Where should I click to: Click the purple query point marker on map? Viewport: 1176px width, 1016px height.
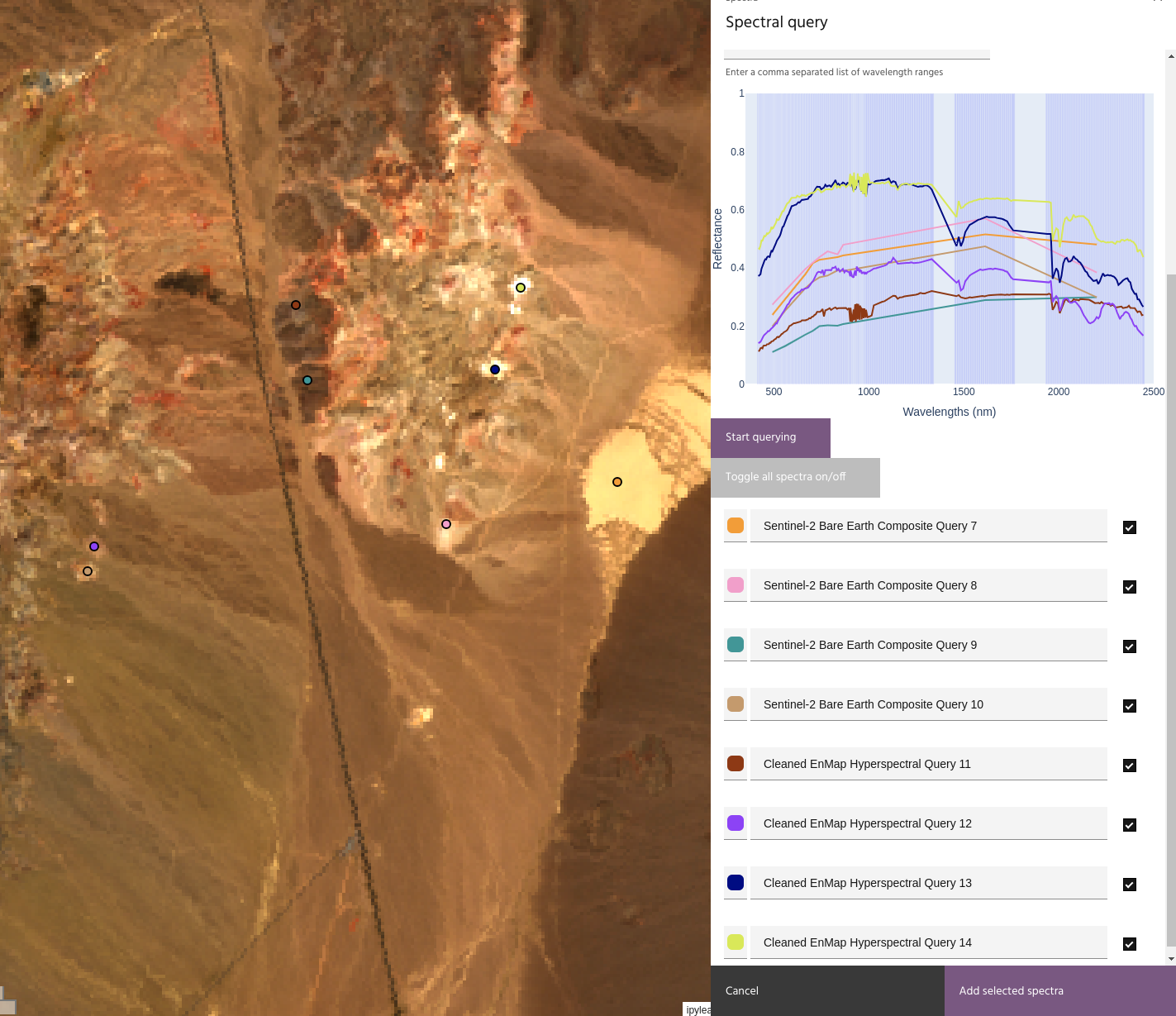click(x=94, y=546)
